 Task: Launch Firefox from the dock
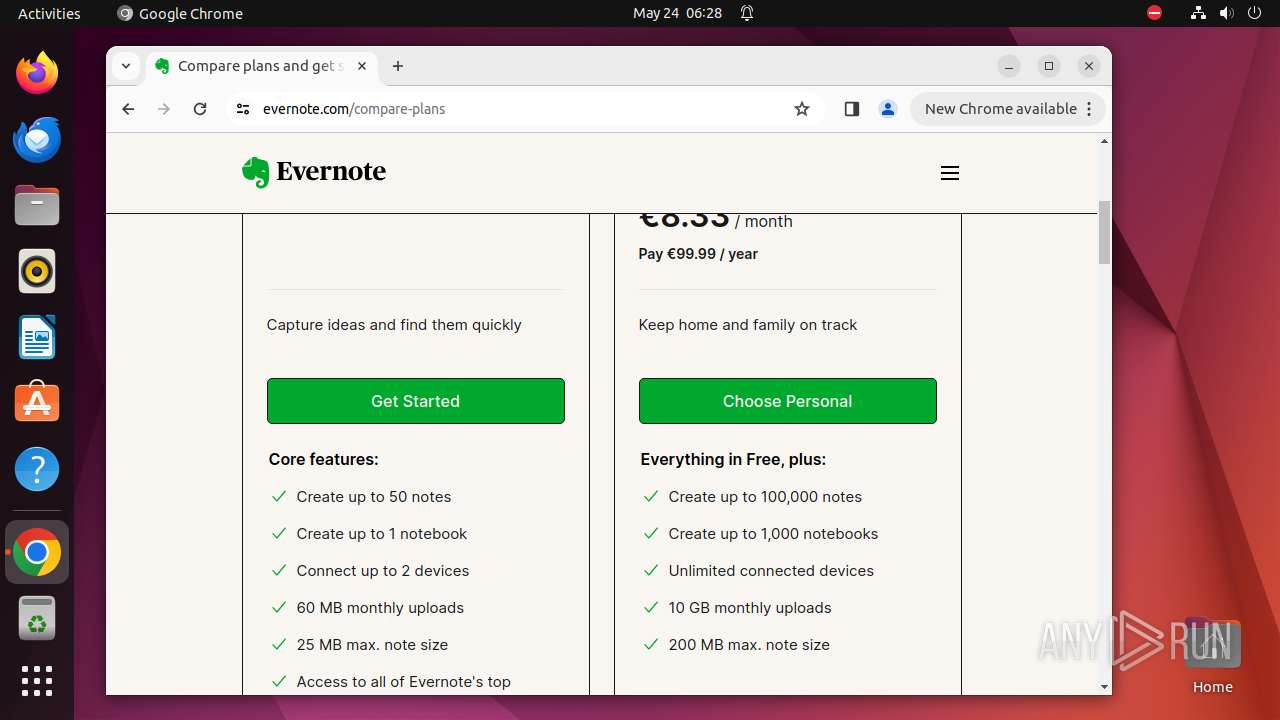37,73
